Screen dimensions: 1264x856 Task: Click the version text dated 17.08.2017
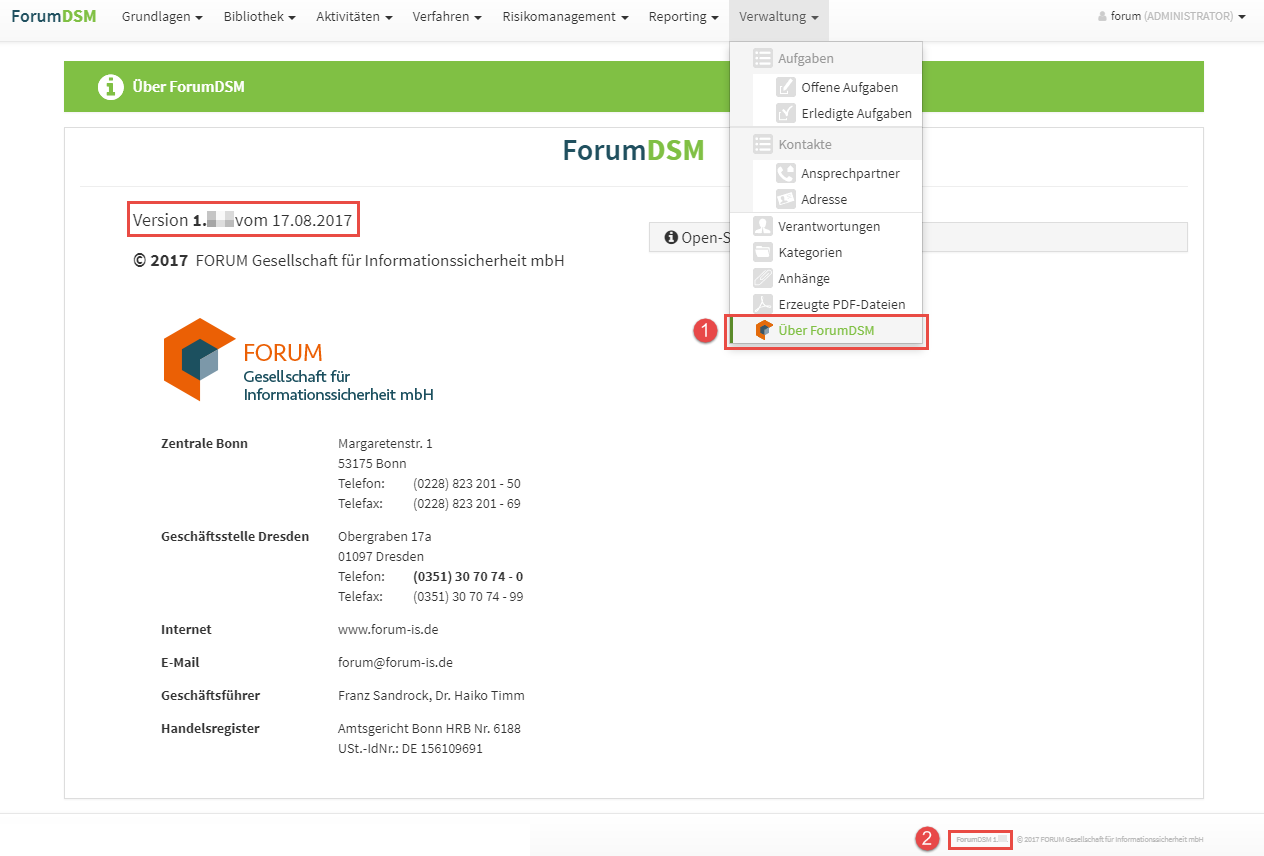[243, 220]
